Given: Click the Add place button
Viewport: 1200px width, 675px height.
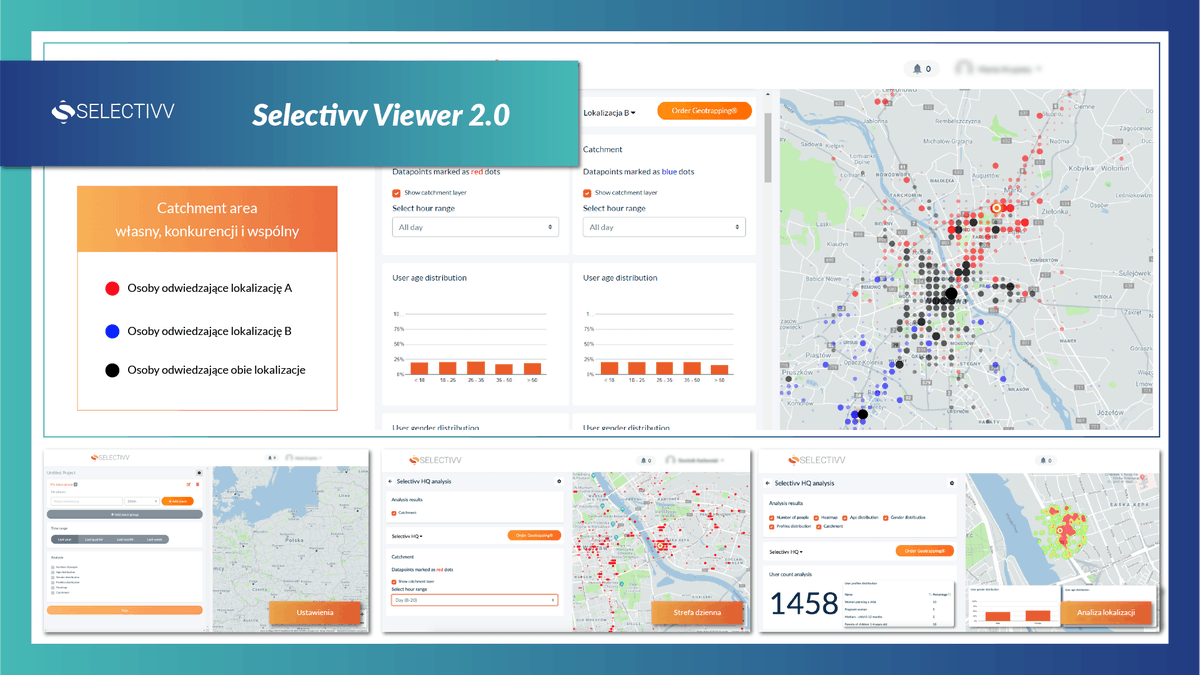Looking at the screenshot, I should coord(178,501).
